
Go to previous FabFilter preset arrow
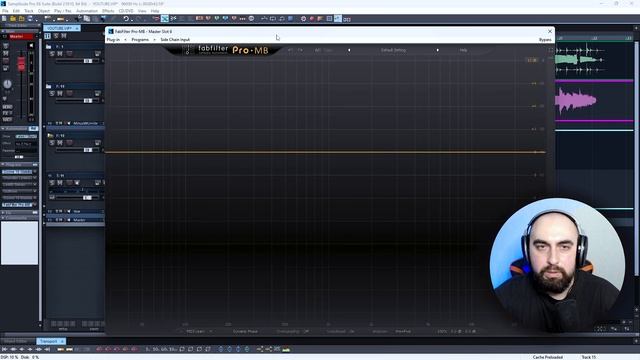[x=349, y=50]
